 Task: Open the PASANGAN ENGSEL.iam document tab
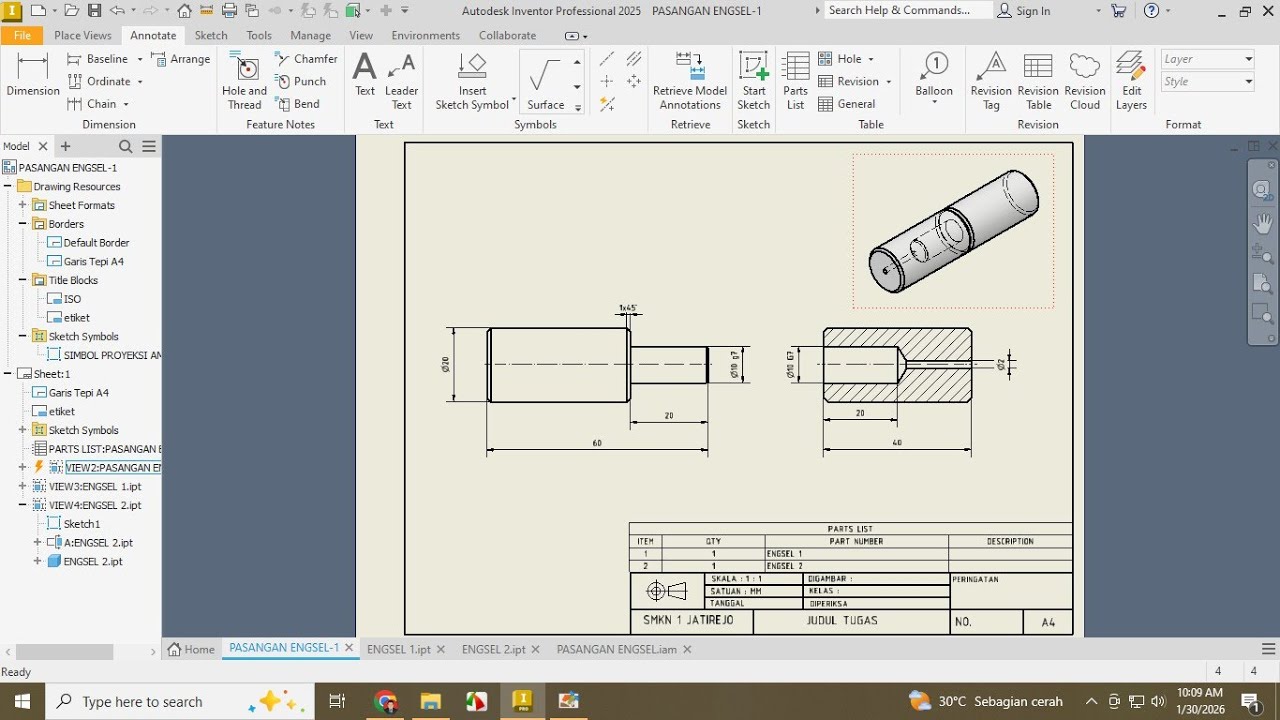click(x=617, y=649)
